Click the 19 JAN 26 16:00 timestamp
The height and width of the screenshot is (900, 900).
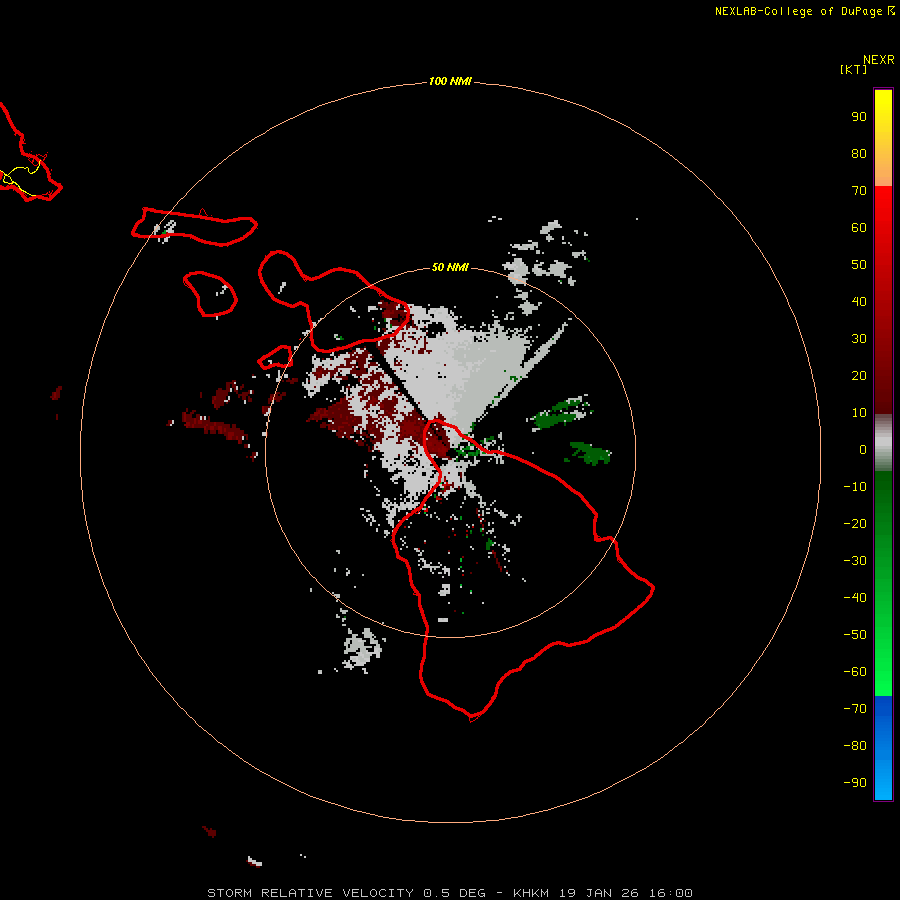point(626,893)
